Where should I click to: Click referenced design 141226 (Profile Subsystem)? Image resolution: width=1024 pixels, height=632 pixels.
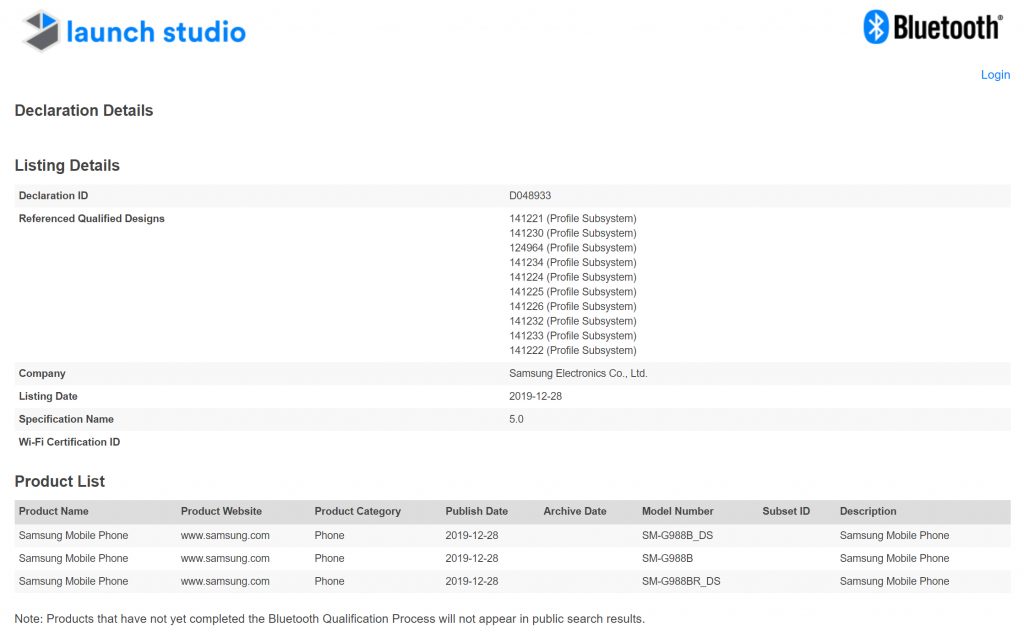(x=572, y=306)
